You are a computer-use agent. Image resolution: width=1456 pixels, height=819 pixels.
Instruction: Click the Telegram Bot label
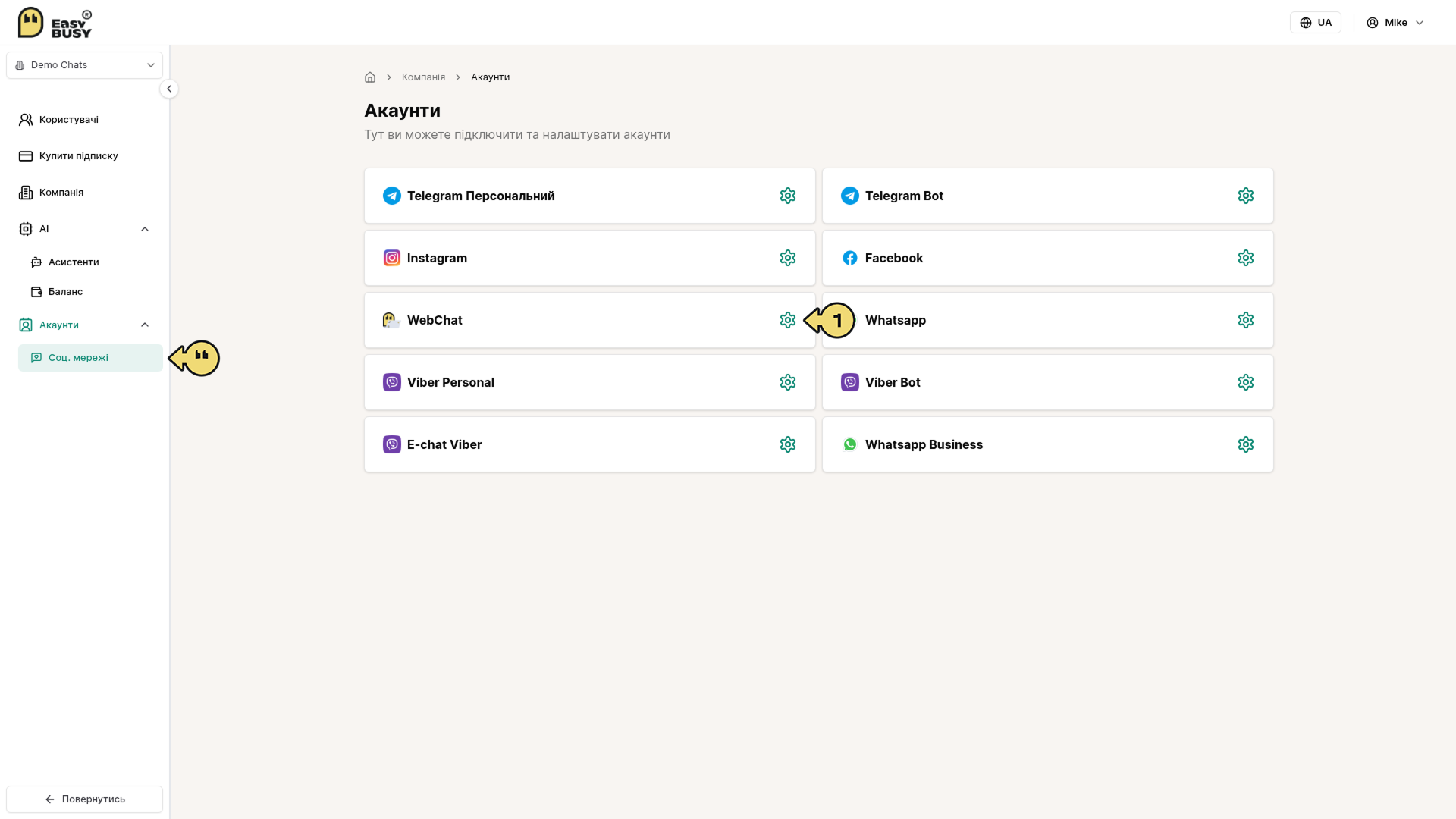click(x=904, y=196)
